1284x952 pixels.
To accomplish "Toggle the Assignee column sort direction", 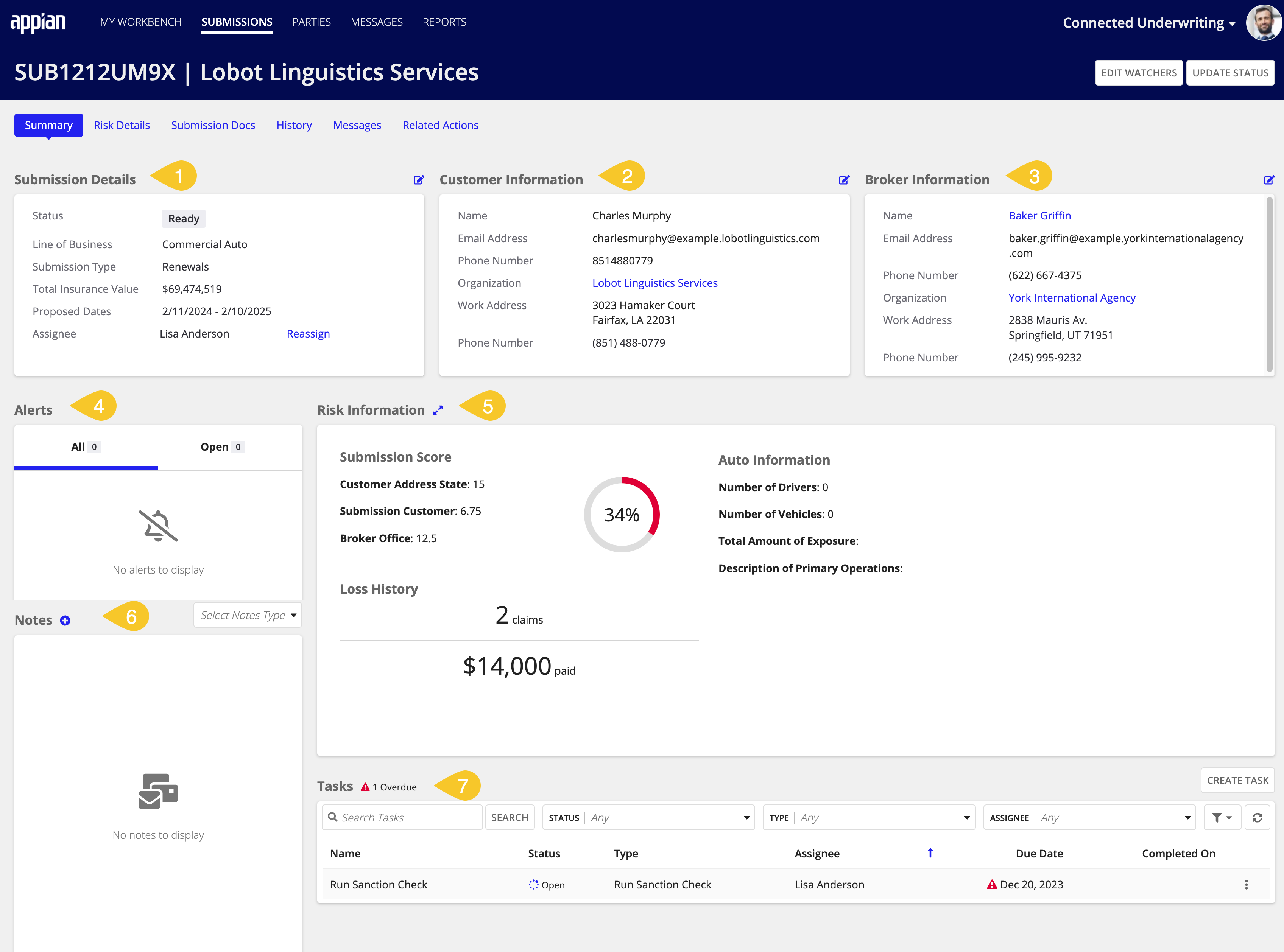I will tap(930, 853).
